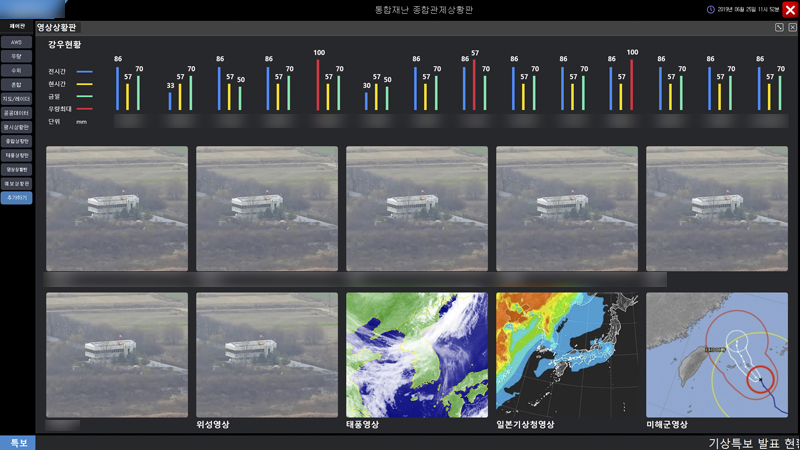The height and width of the screenshot is (450, 800).
Task: Select the 우량 sidebar button
Action: pos(16,56)
